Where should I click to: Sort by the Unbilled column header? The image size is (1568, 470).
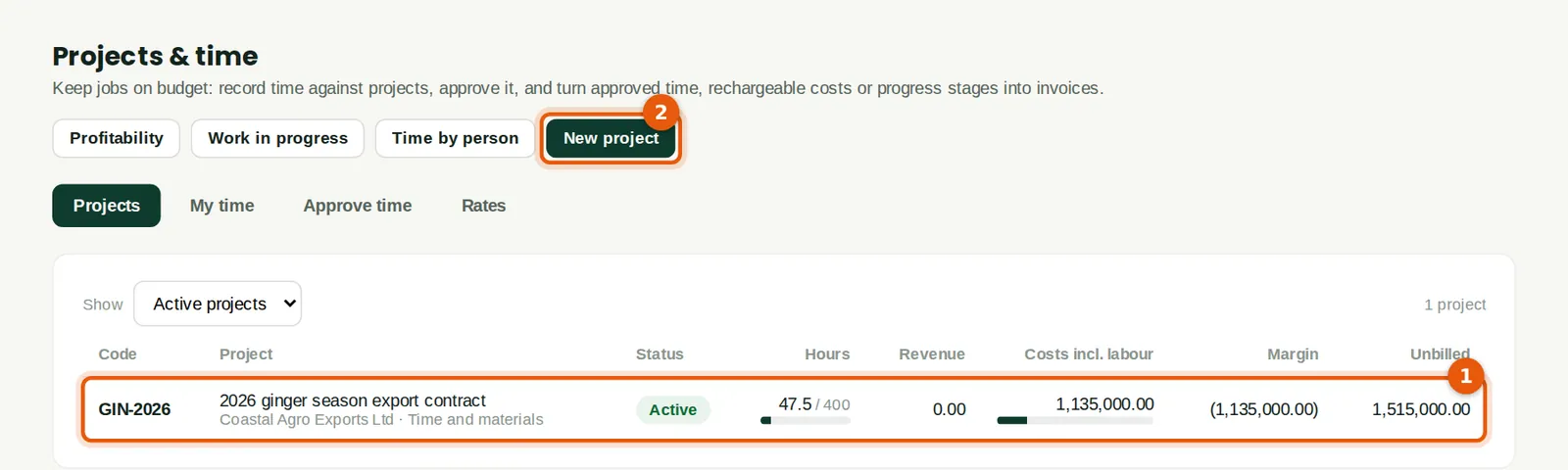(x=1440, y=354)
